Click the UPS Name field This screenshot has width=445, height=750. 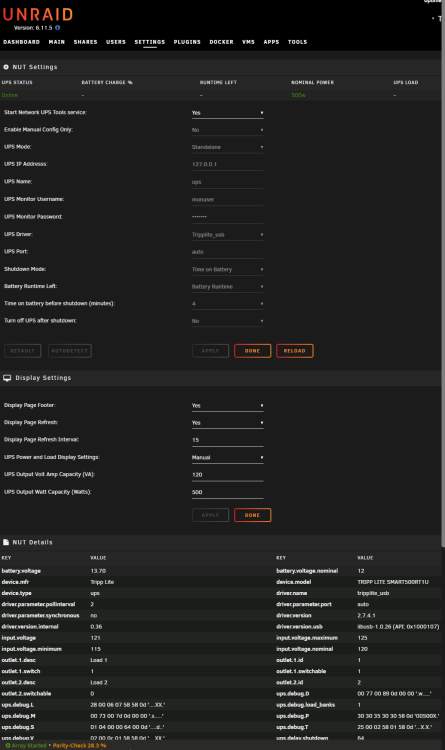tap(228, 182)
